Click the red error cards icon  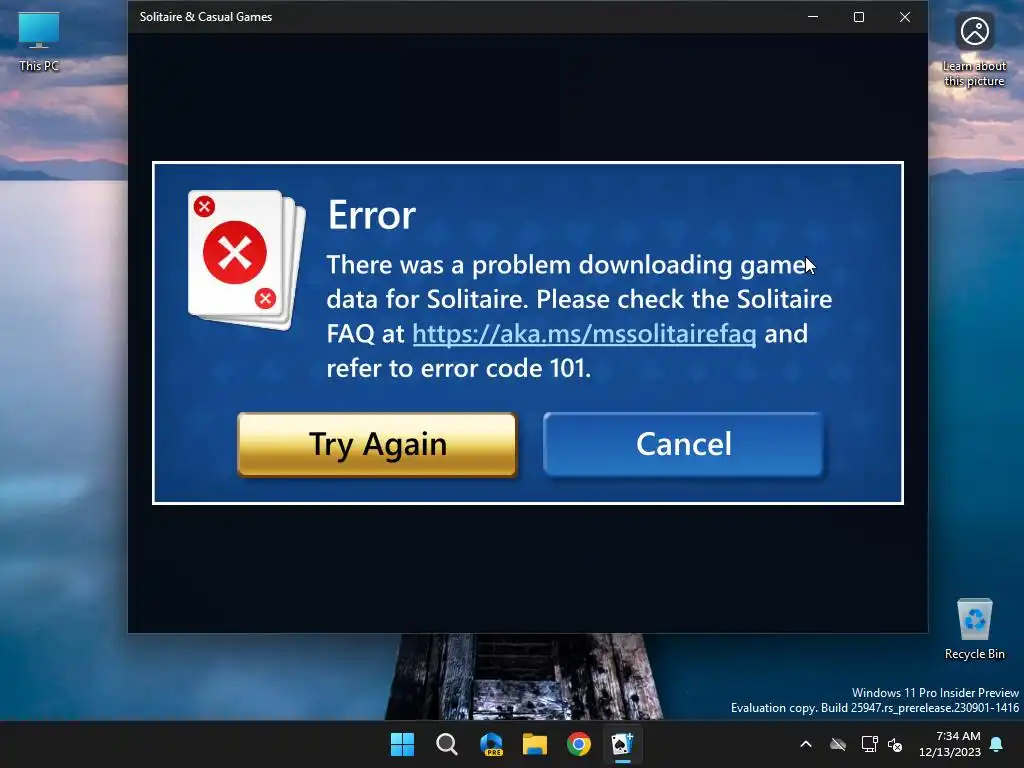[246, 259]
